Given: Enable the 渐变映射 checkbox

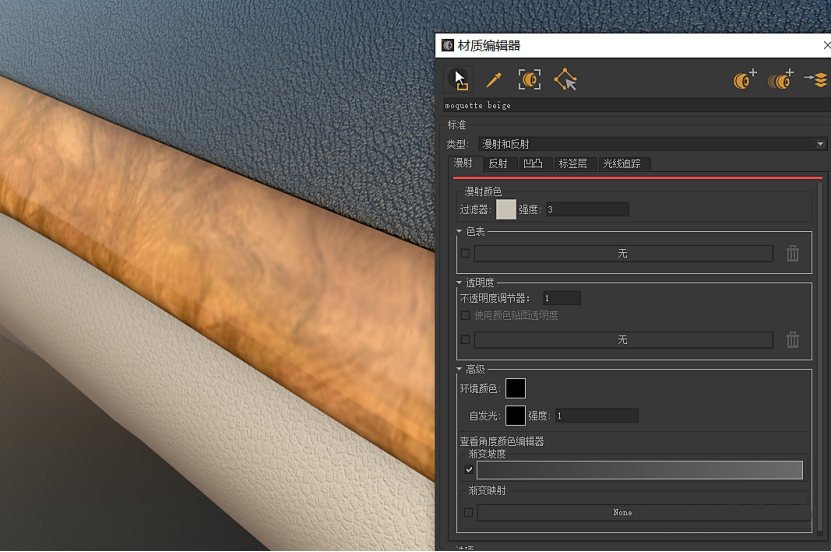Looking at the screenshot, I should tap(468, 512).
